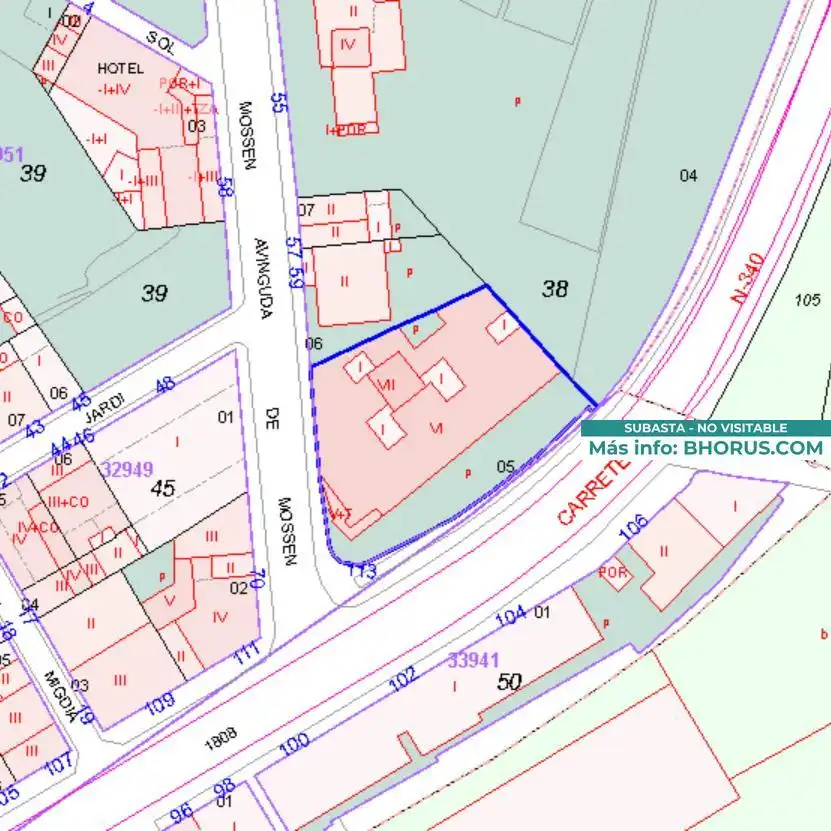831x831 pixels.
Task: Click the blue street number 100
Action: (294, 744)
